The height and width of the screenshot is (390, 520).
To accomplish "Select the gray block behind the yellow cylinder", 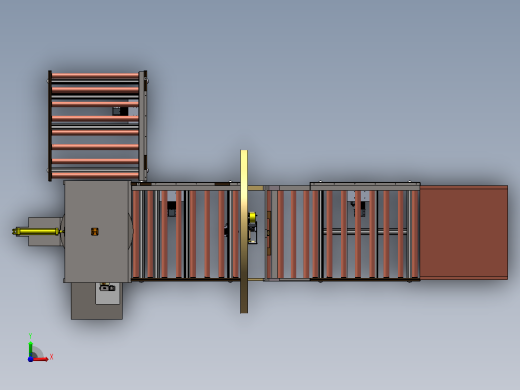I will click(45, 232).
